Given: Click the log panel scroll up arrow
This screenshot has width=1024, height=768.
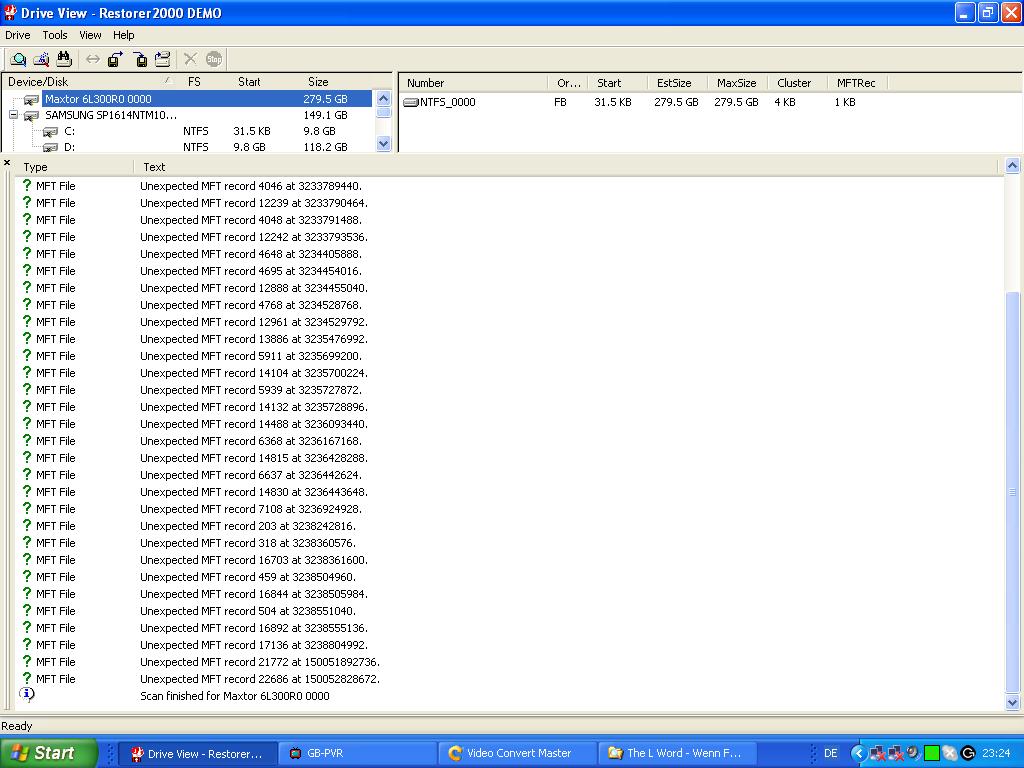Looking at the screenshot, I should (x=1012, y=166).
